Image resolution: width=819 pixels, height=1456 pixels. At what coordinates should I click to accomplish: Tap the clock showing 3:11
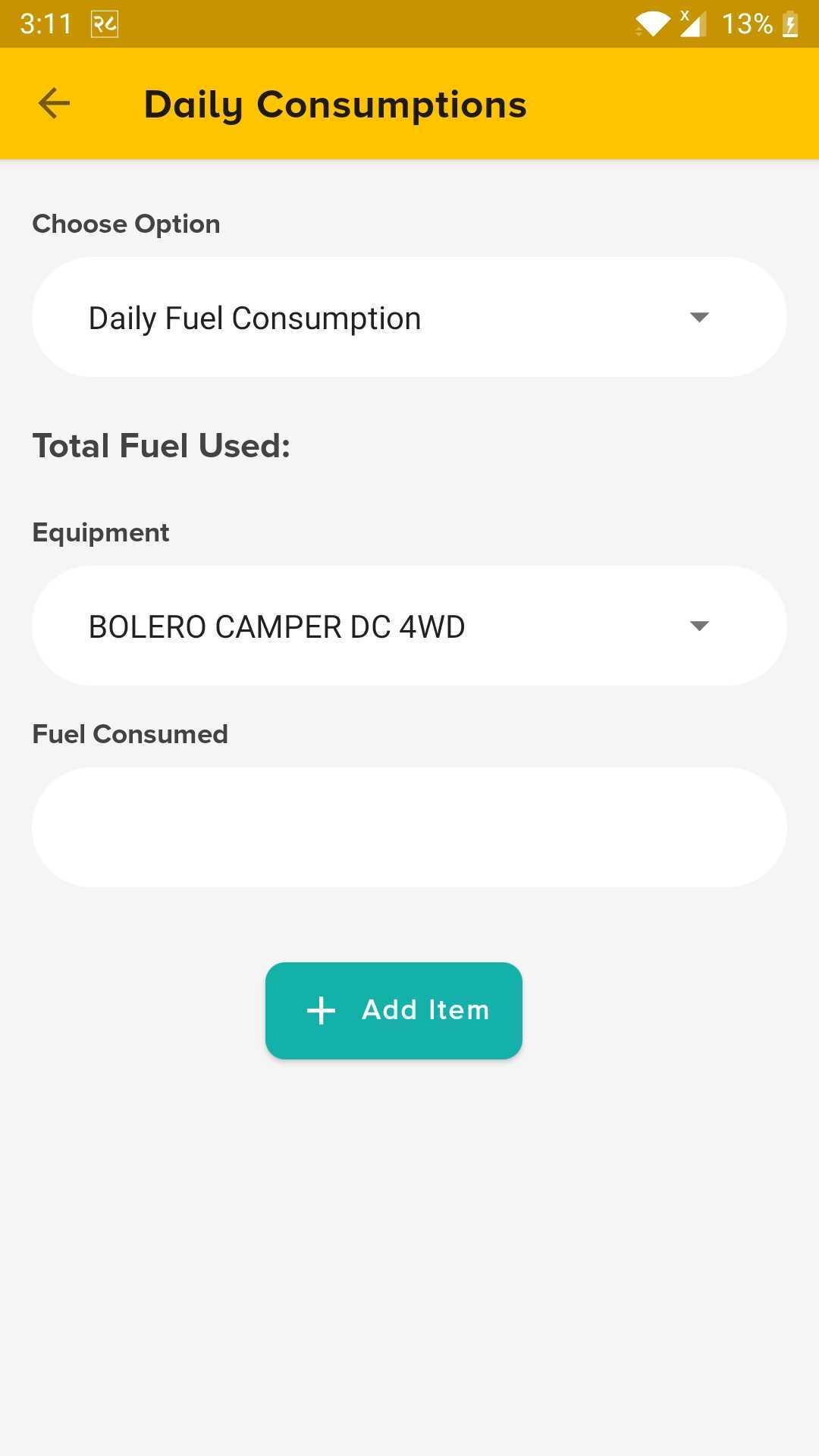pos(45,24)
